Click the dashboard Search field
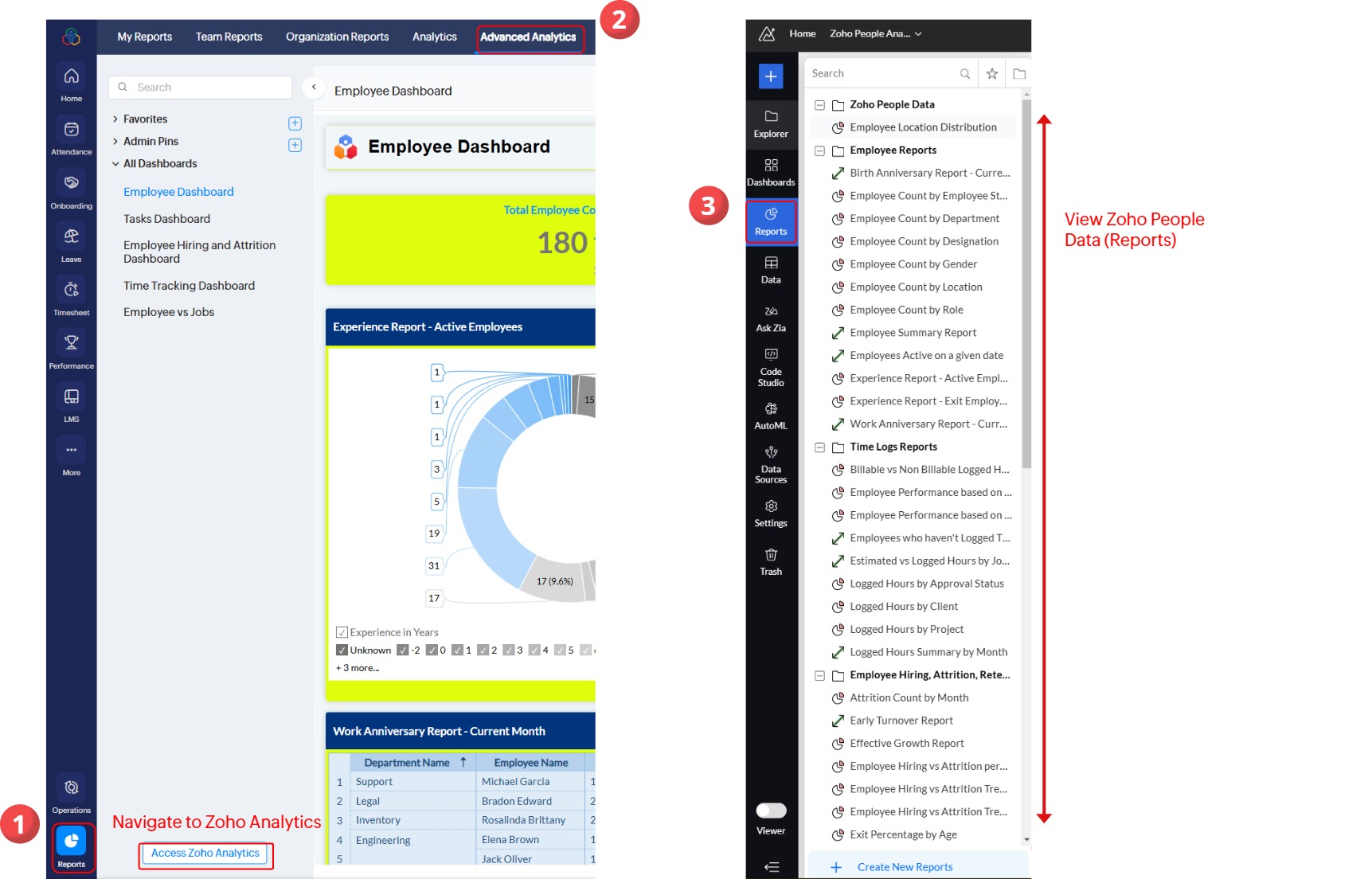Screen dimensions: 1372x879 click(x=201, y=88)
